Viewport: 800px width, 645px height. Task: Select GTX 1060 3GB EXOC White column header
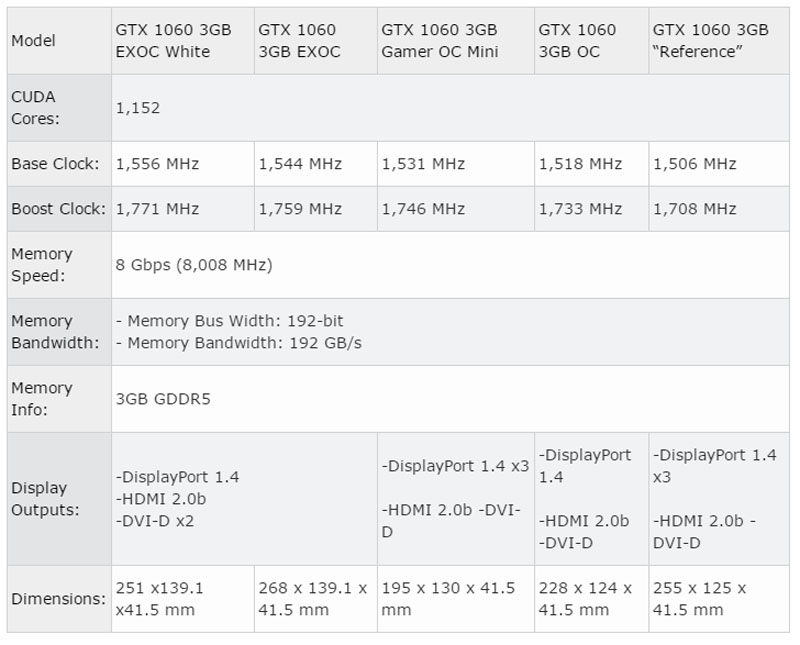tap(183, 41)
